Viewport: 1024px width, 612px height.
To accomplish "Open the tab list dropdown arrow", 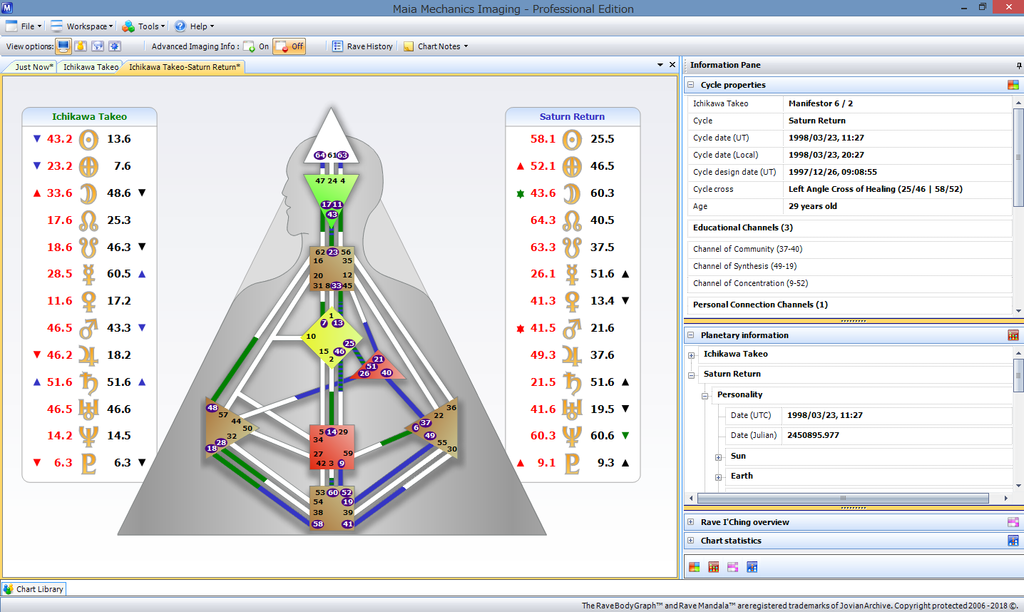I will [660, 65].
